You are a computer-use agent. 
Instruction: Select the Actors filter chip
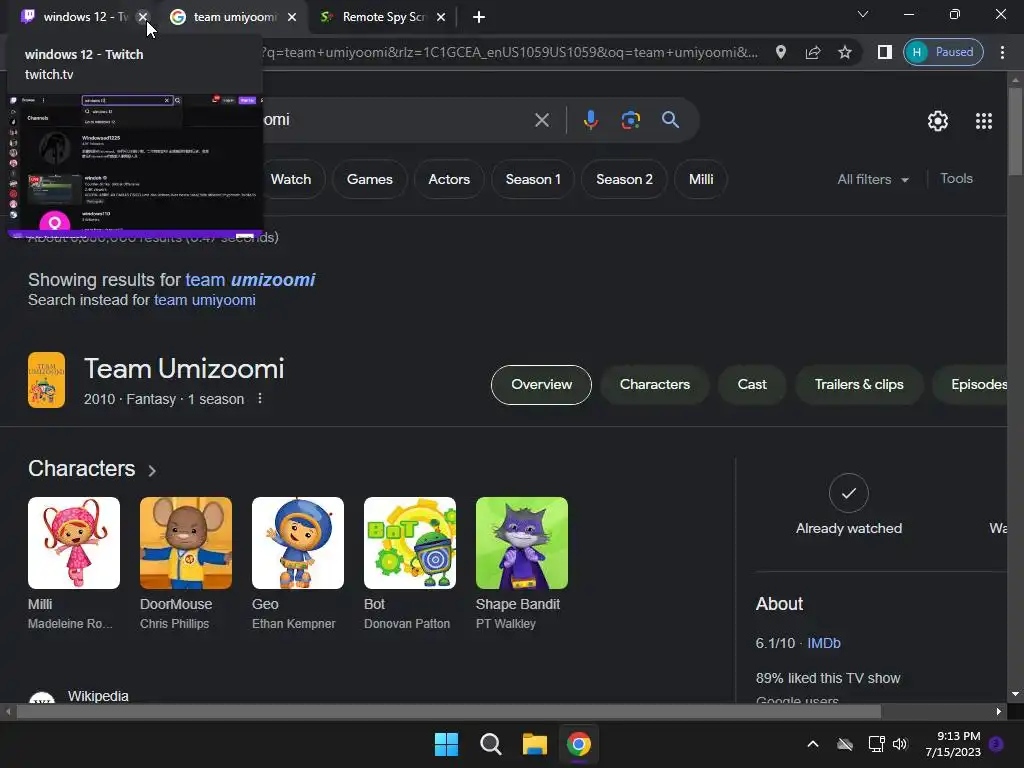449,180
